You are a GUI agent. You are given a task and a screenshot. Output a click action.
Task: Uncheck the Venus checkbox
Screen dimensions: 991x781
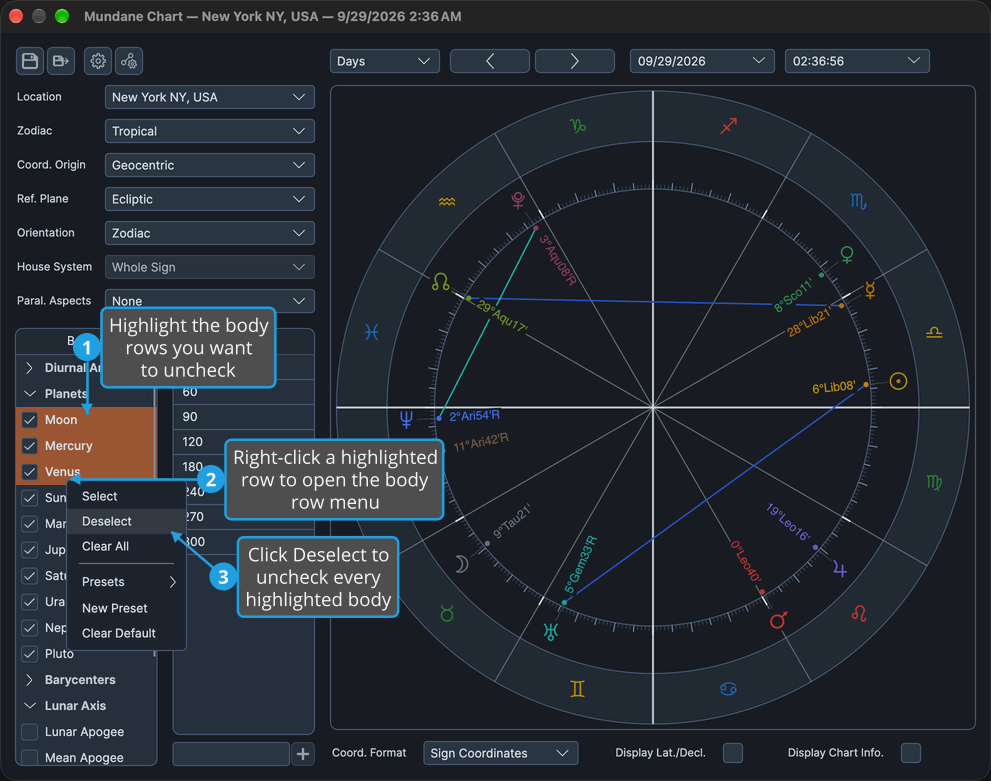[x=30, y=472]
